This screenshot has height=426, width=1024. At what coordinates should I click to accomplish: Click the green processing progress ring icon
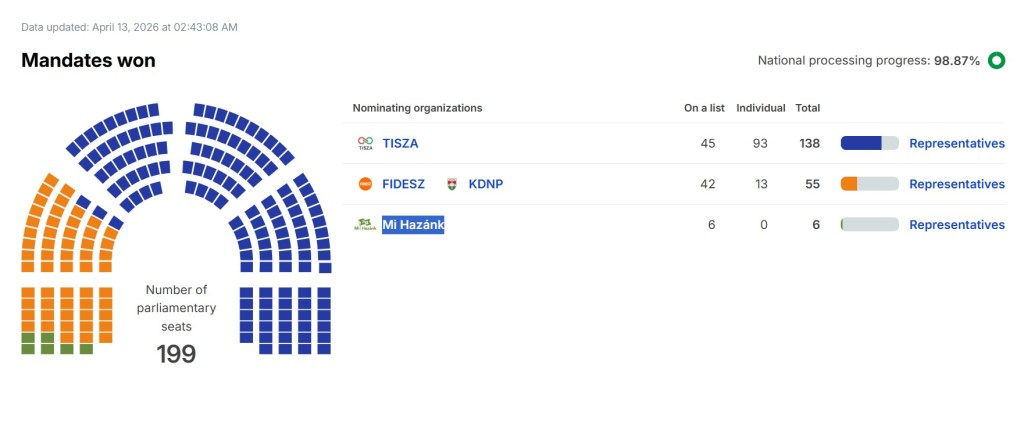click(x=996, y=61)
